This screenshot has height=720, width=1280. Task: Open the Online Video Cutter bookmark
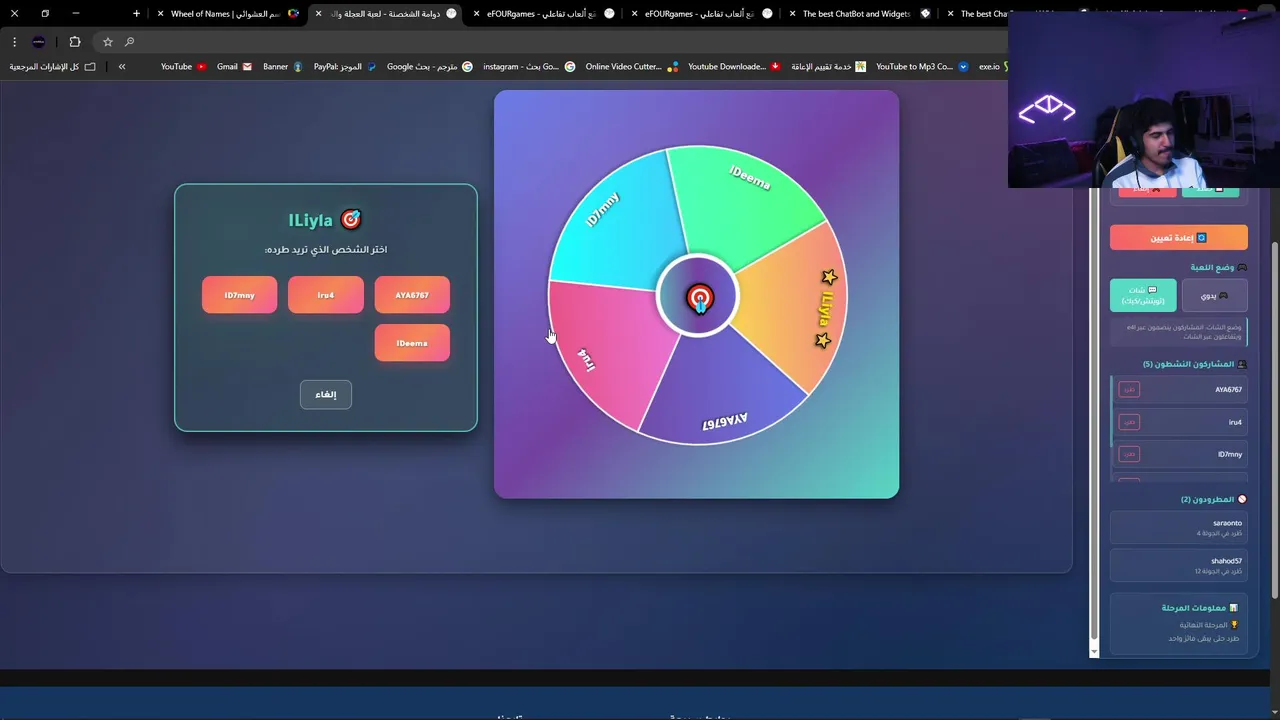coord(632,67)
